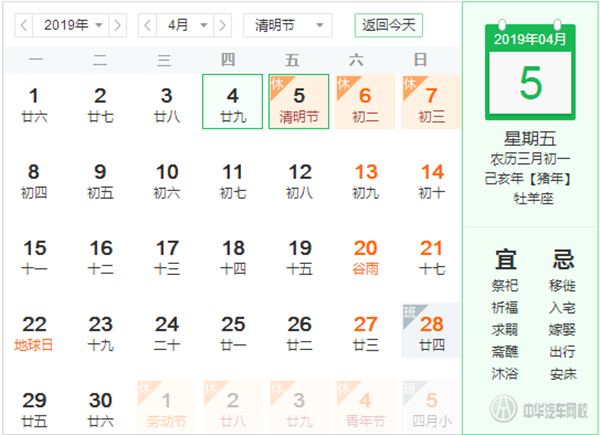
Task: Select May 1 劳动节 date cell
Action: (166, 406)
